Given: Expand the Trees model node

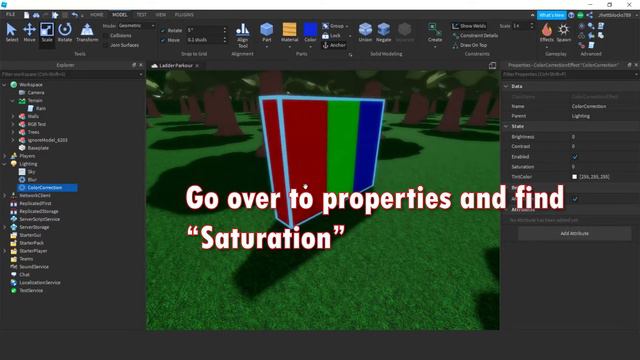Looking at the screenshot, I should pyautogui.click(x=13, y=132).
